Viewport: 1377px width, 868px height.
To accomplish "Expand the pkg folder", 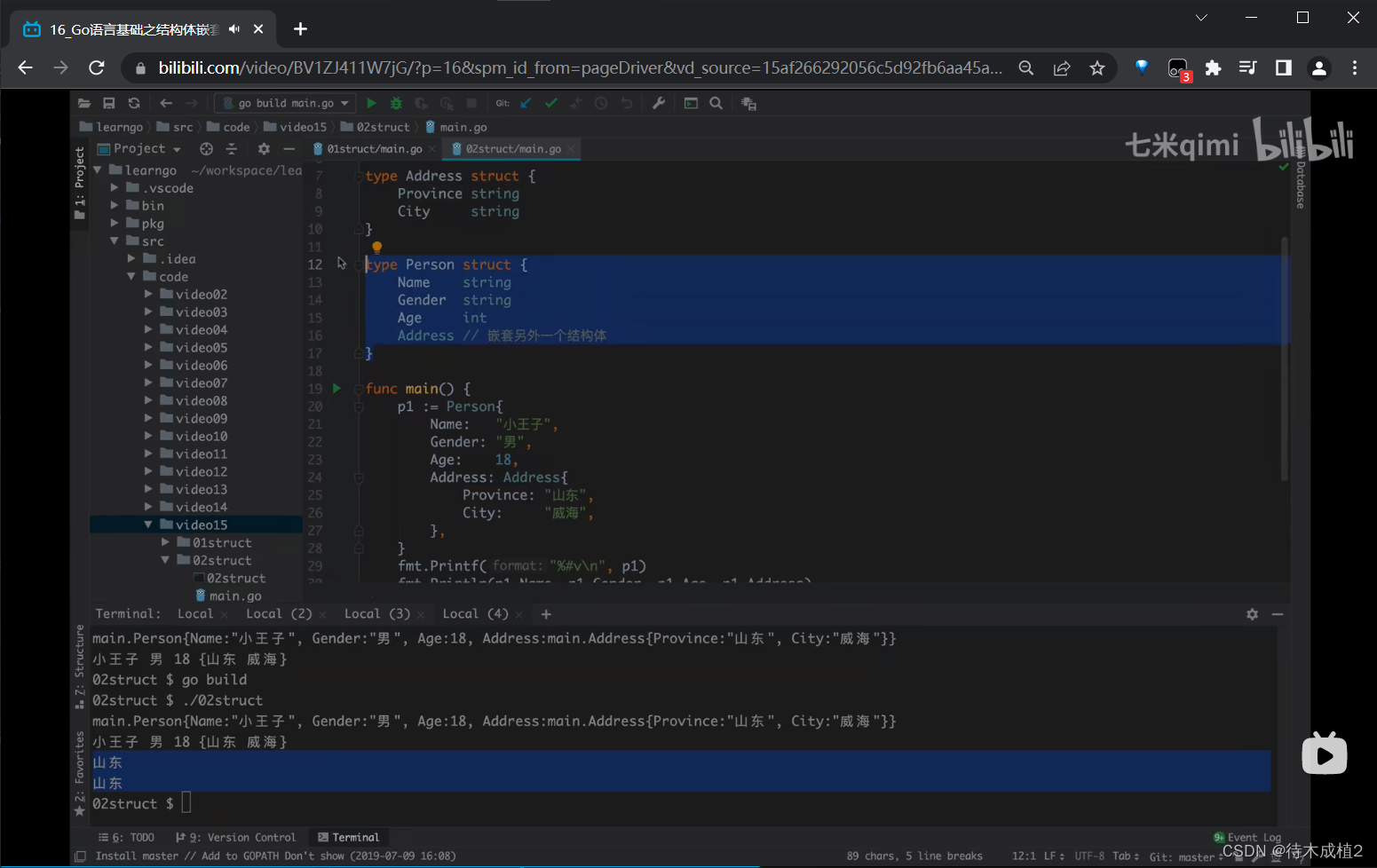I will point(115,224).
